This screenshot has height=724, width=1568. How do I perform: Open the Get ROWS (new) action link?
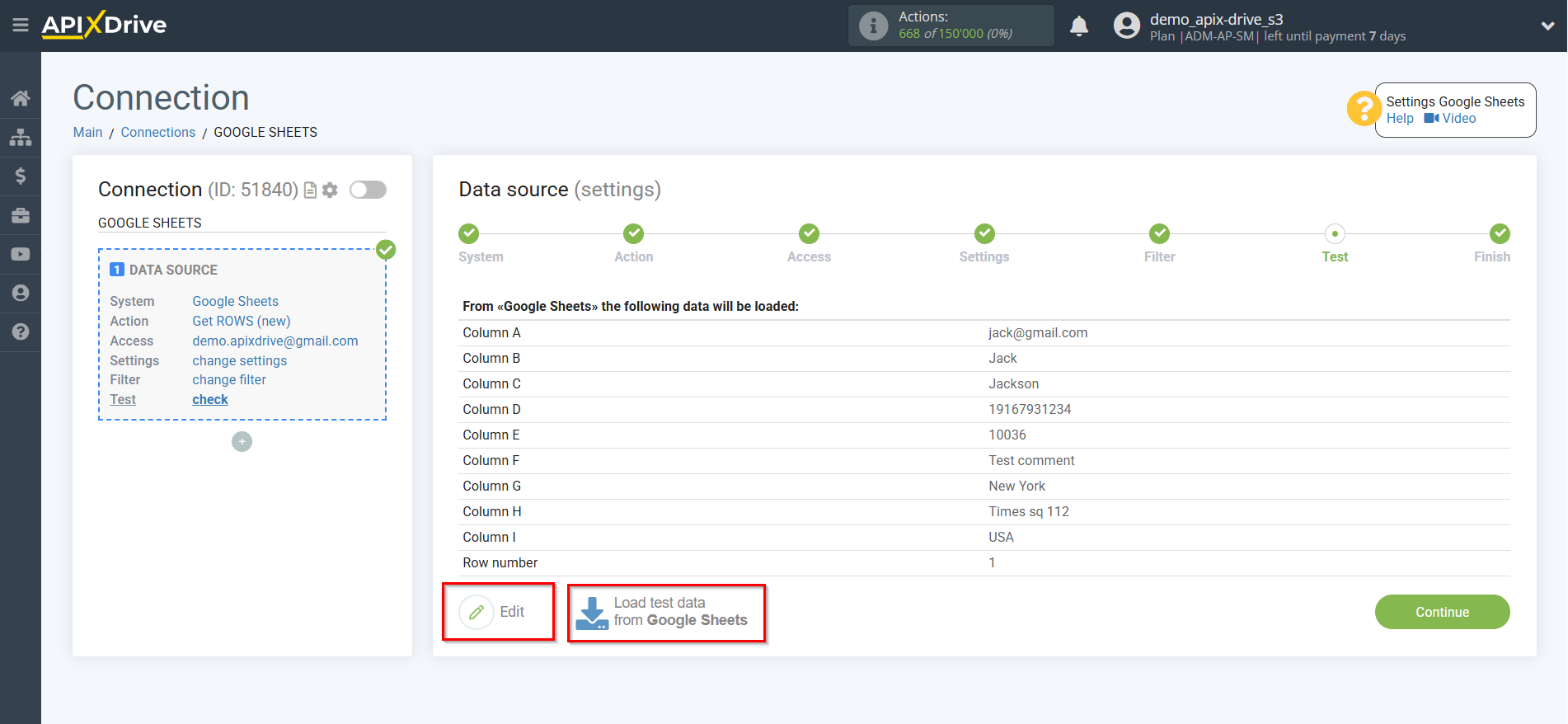click(242, 322)
